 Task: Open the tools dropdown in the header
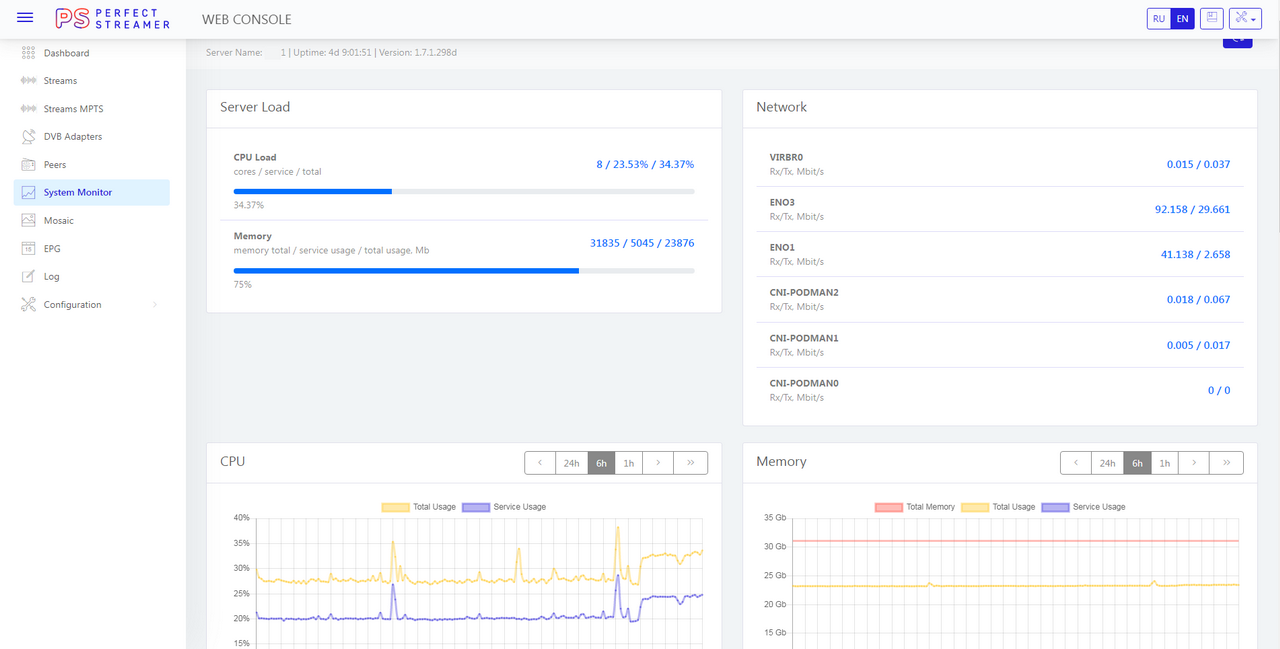tap(1245, 18)
